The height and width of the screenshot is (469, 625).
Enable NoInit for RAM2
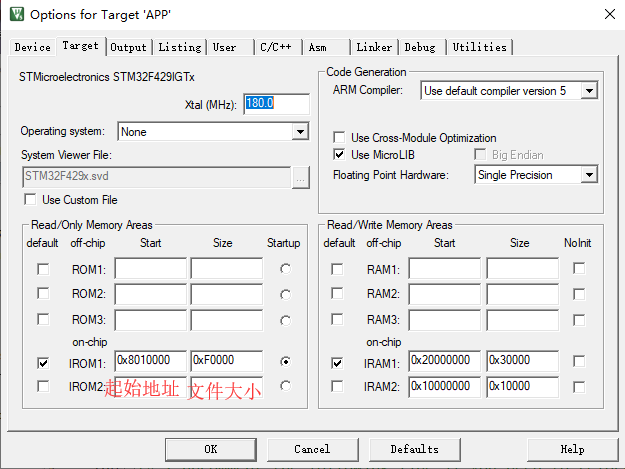tap(579, 294)
